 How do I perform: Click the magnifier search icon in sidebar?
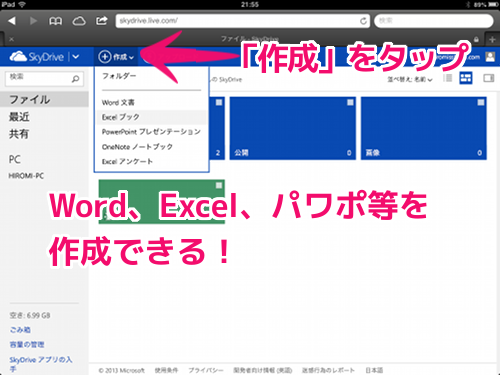pos(75,79)
